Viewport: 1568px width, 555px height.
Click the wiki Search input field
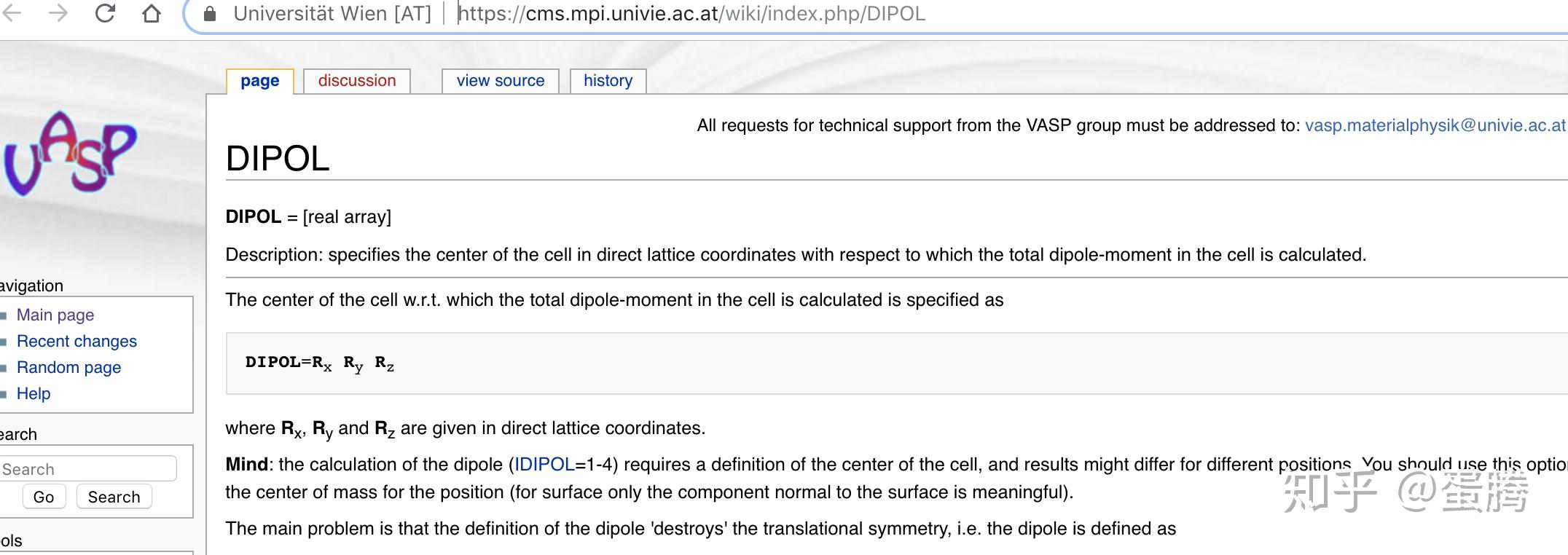point(87,469)
